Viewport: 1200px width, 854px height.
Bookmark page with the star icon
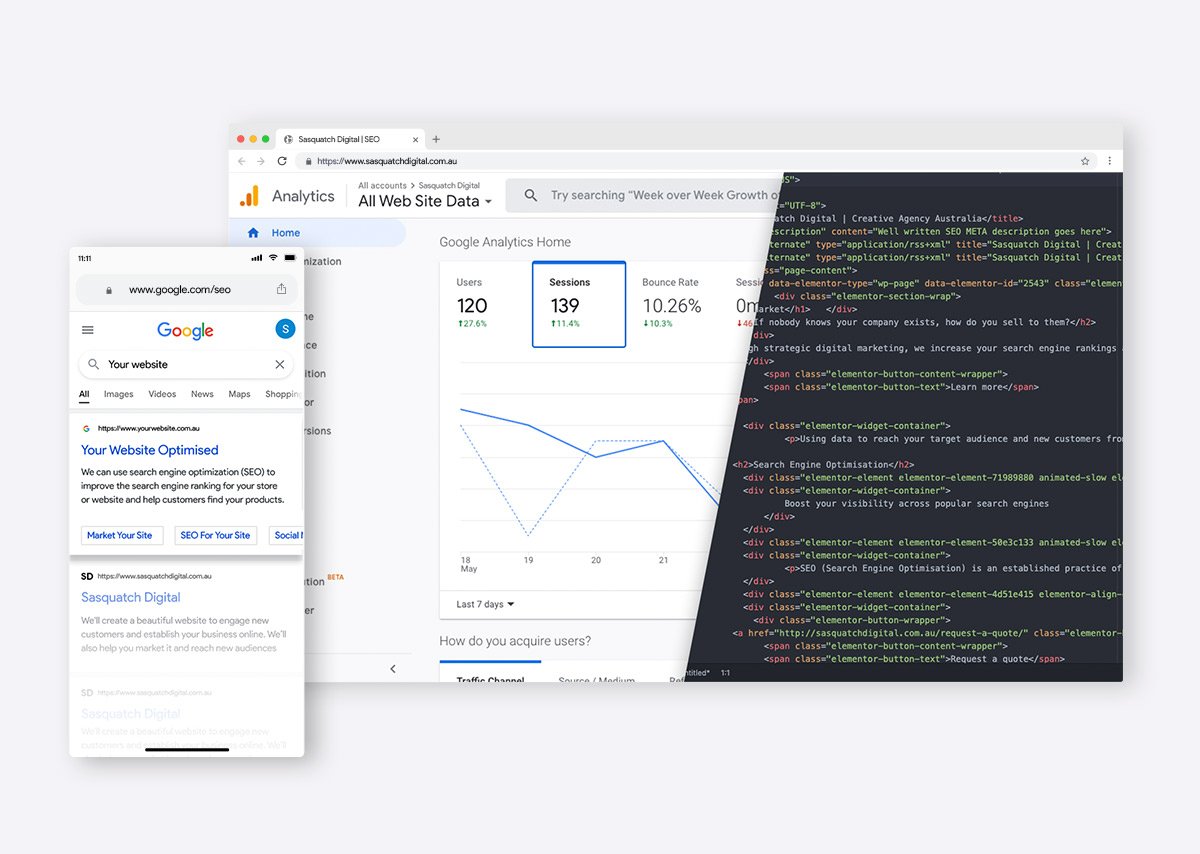[x=1085, y=161]
